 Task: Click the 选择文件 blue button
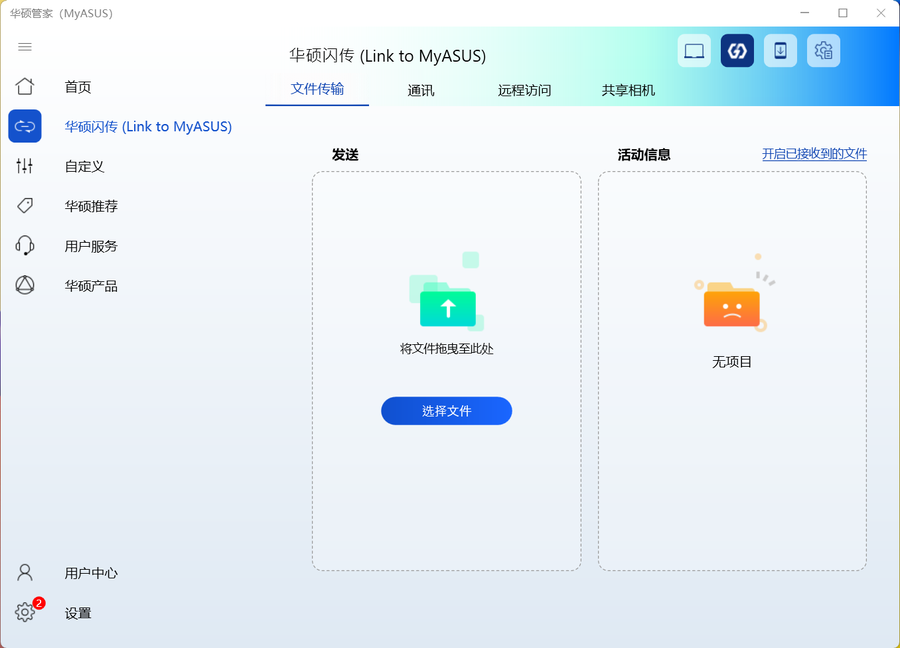pos(446,411)
